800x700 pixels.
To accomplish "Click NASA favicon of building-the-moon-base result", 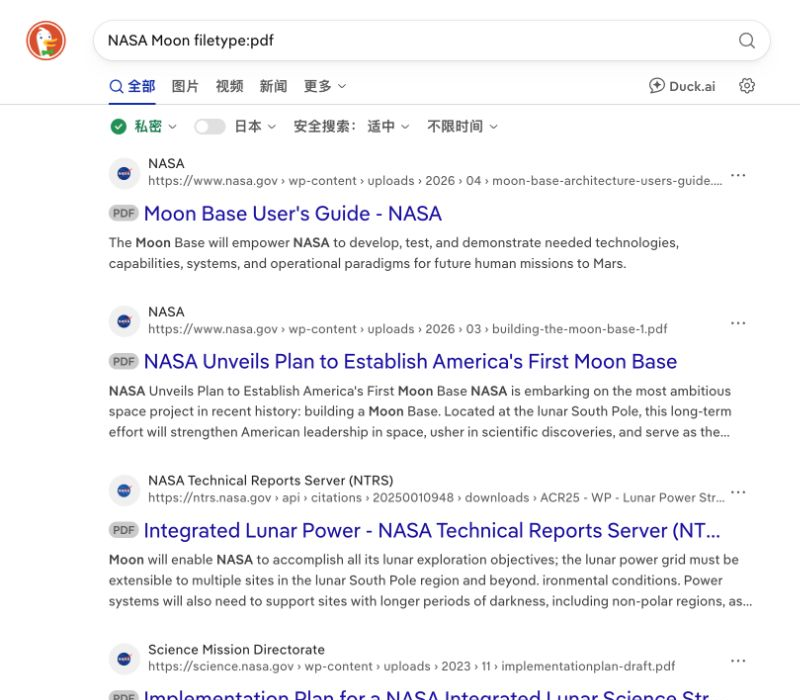I will click(x=124, y=321).
